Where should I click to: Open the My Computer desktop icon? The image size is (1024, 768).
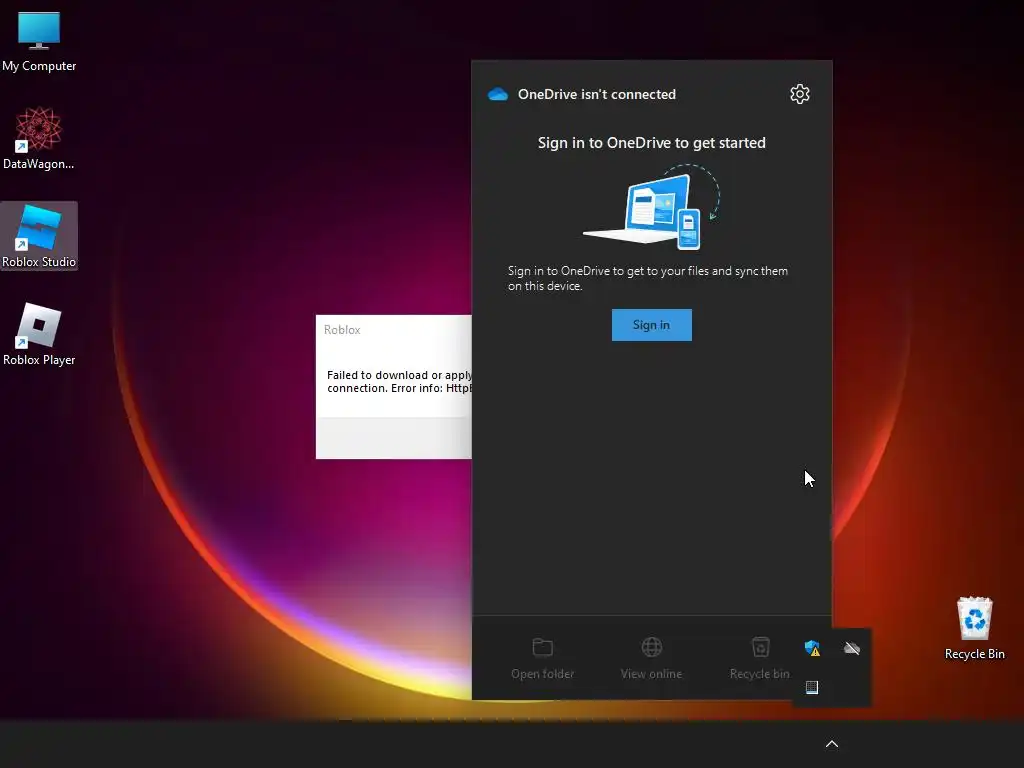click(39, 41)
